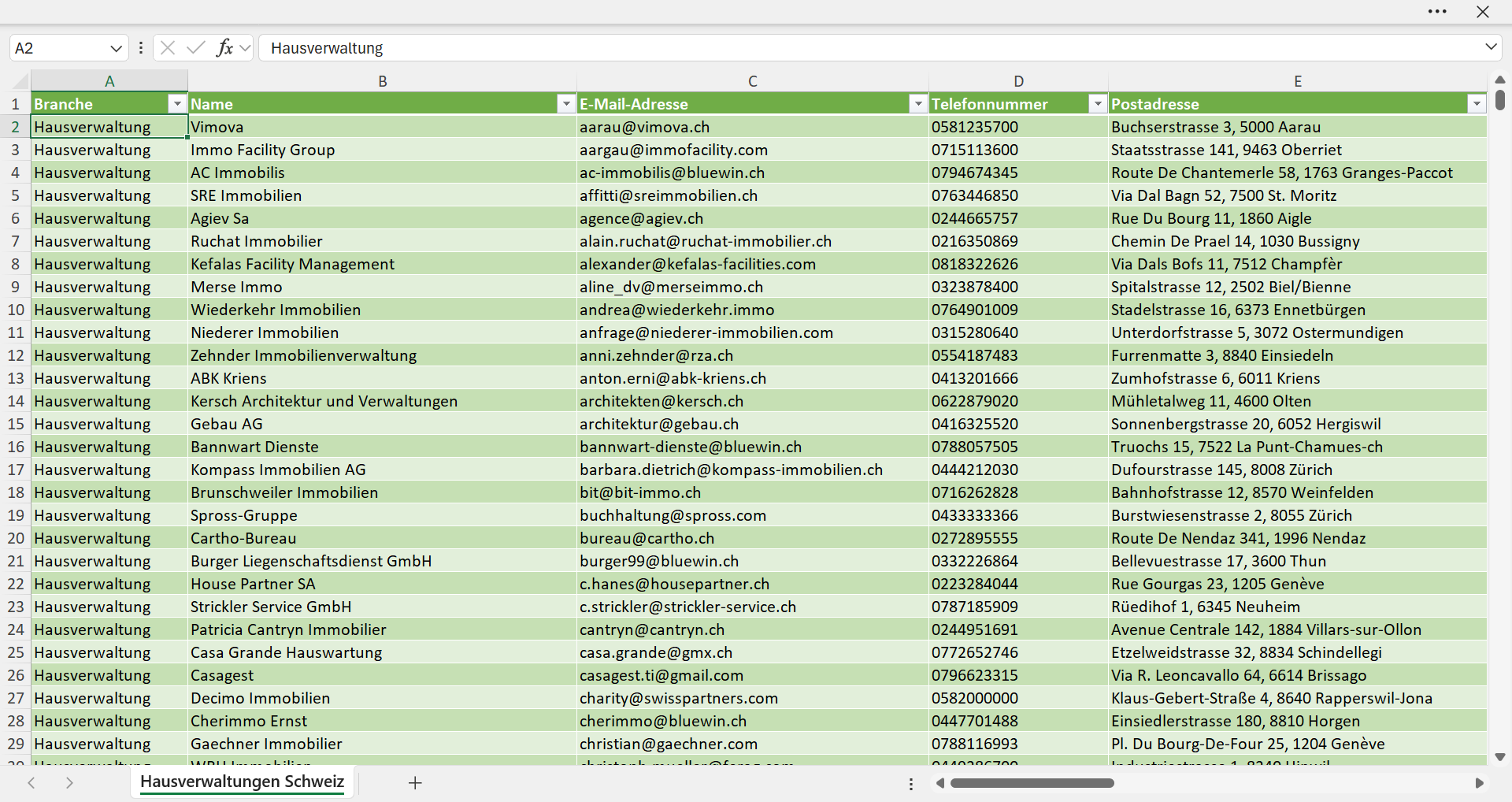Select column D header
Viewport: 1512px width, 802px height.
tap(1019, 81)
